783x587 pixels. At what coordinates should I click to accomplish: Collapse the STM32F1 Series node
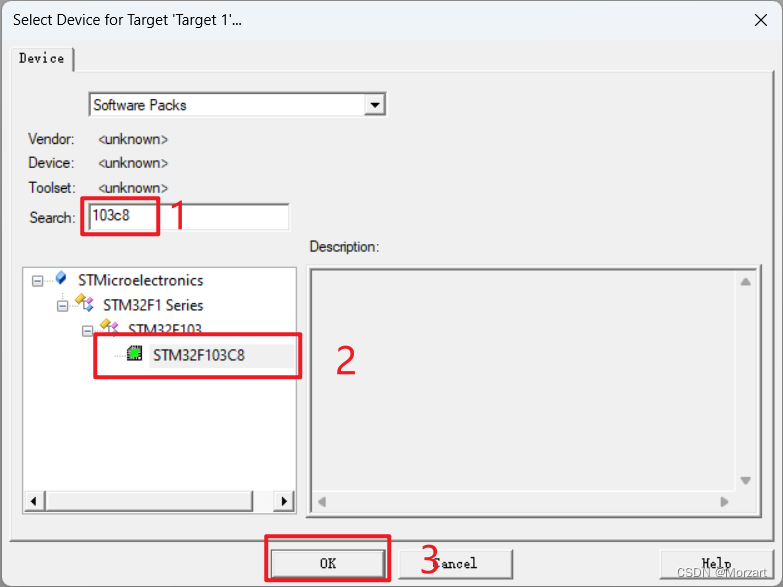(x=62, y=306)
